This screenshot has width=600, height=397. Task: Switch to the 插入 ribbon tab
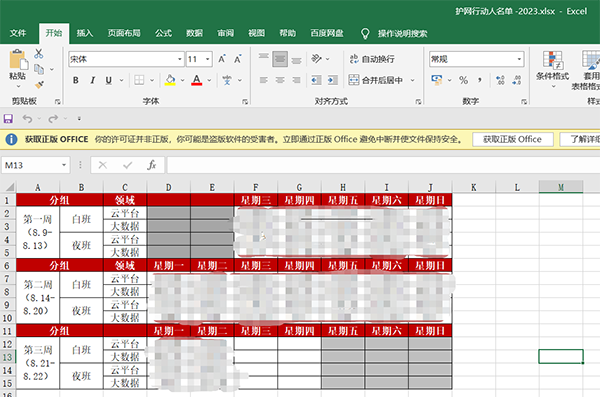(85, 33)
